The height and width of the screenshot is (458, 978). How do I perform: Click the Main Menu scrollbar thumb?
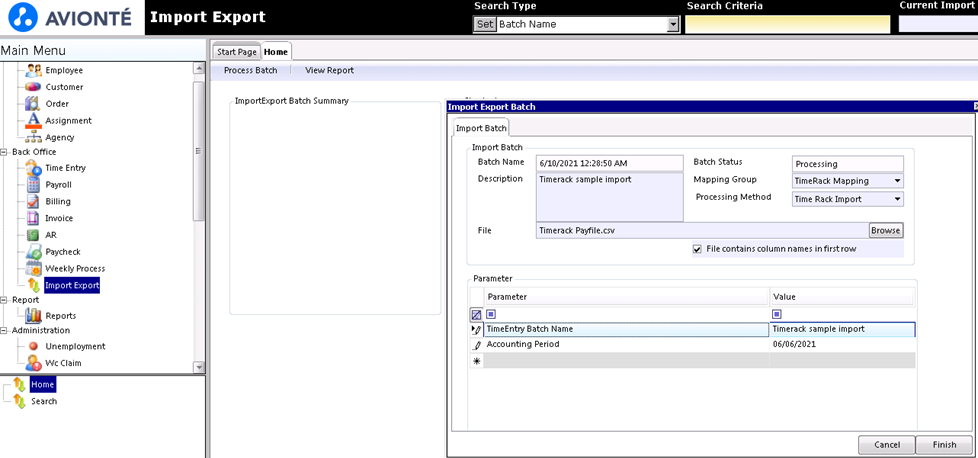(198, 152)
